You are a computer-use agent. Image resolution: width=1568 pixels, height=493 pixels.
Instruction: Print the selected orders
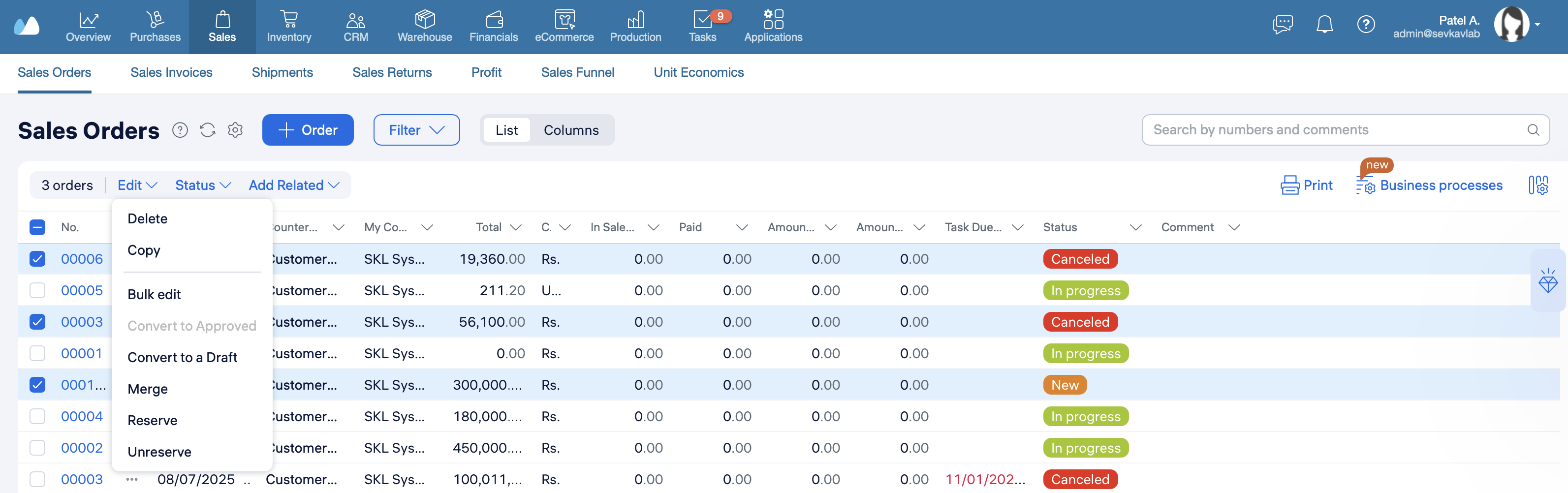point(1306,185)
